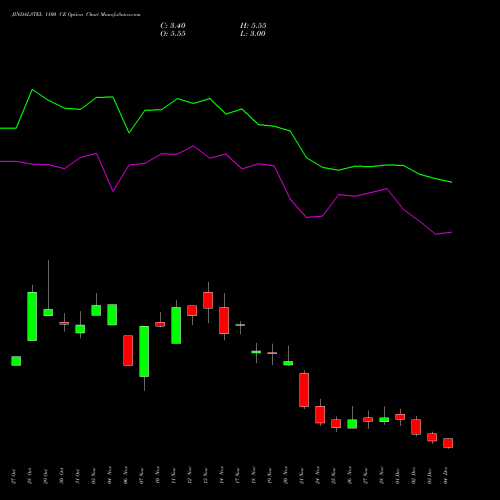500x500 pixels.
Task: Click the 14 Nov date label
Action: [221, 475]
